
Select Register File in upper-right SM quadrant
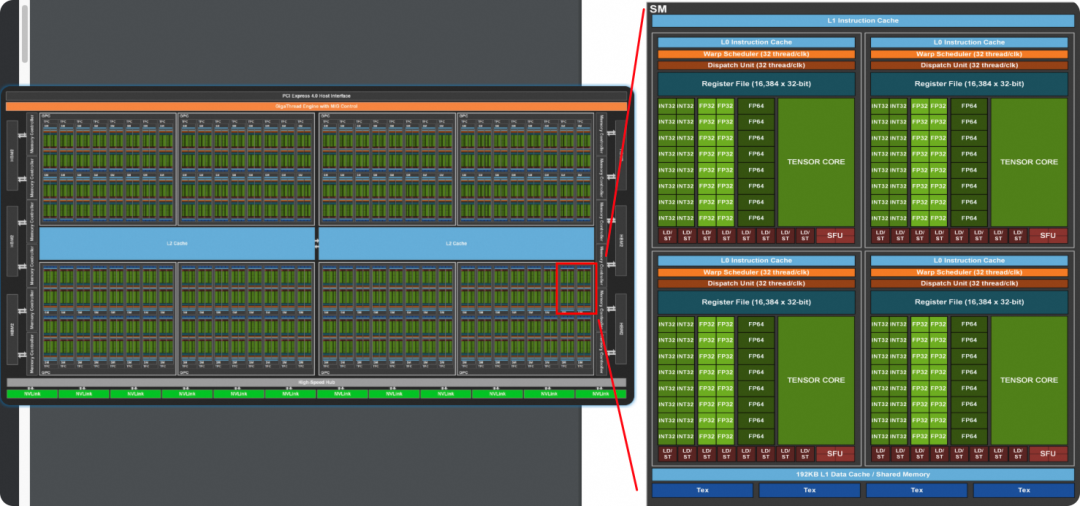coord(969,84)
